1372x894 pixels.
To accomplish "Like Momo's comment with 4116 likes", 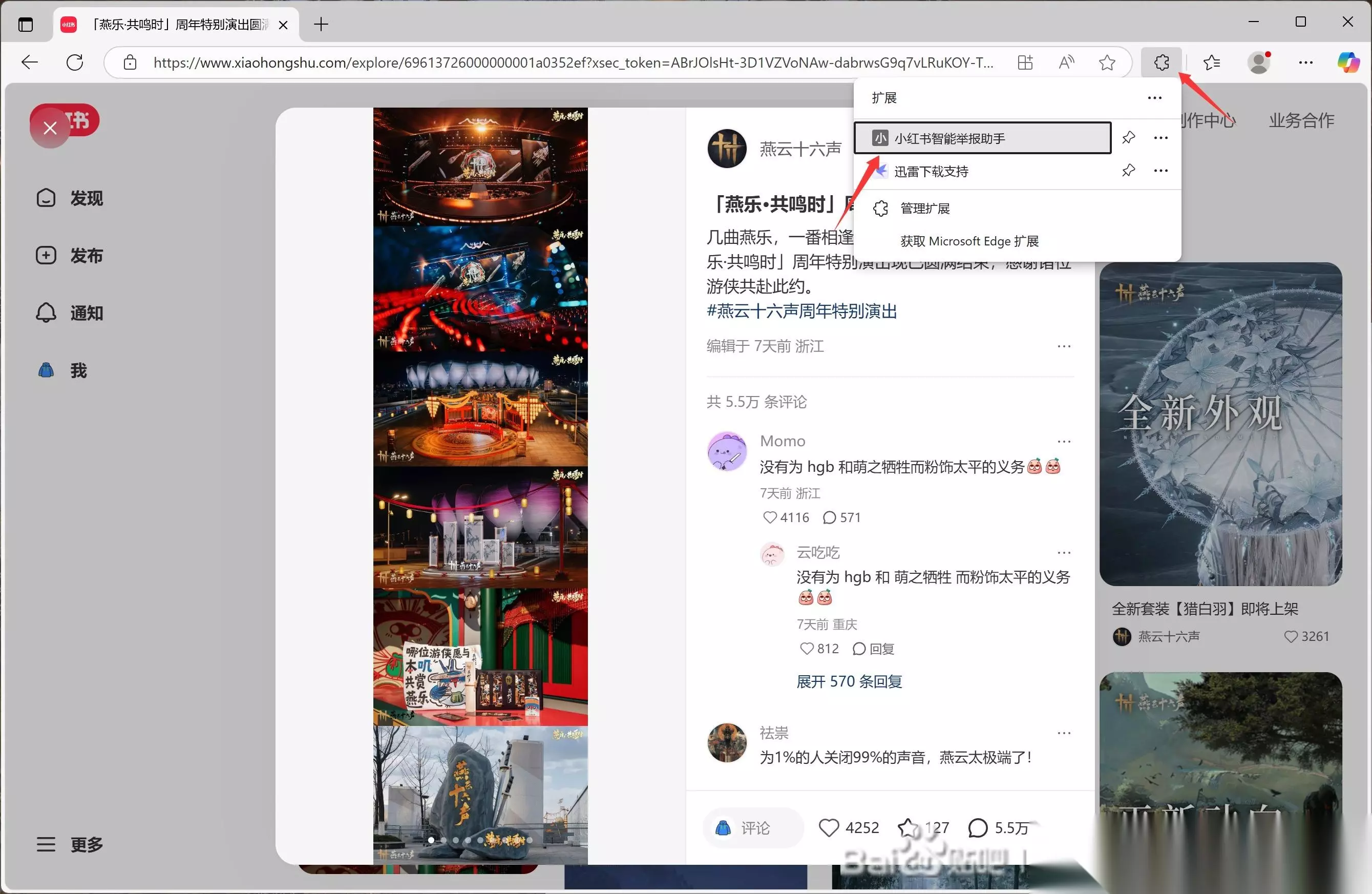I will pos(786,517).
